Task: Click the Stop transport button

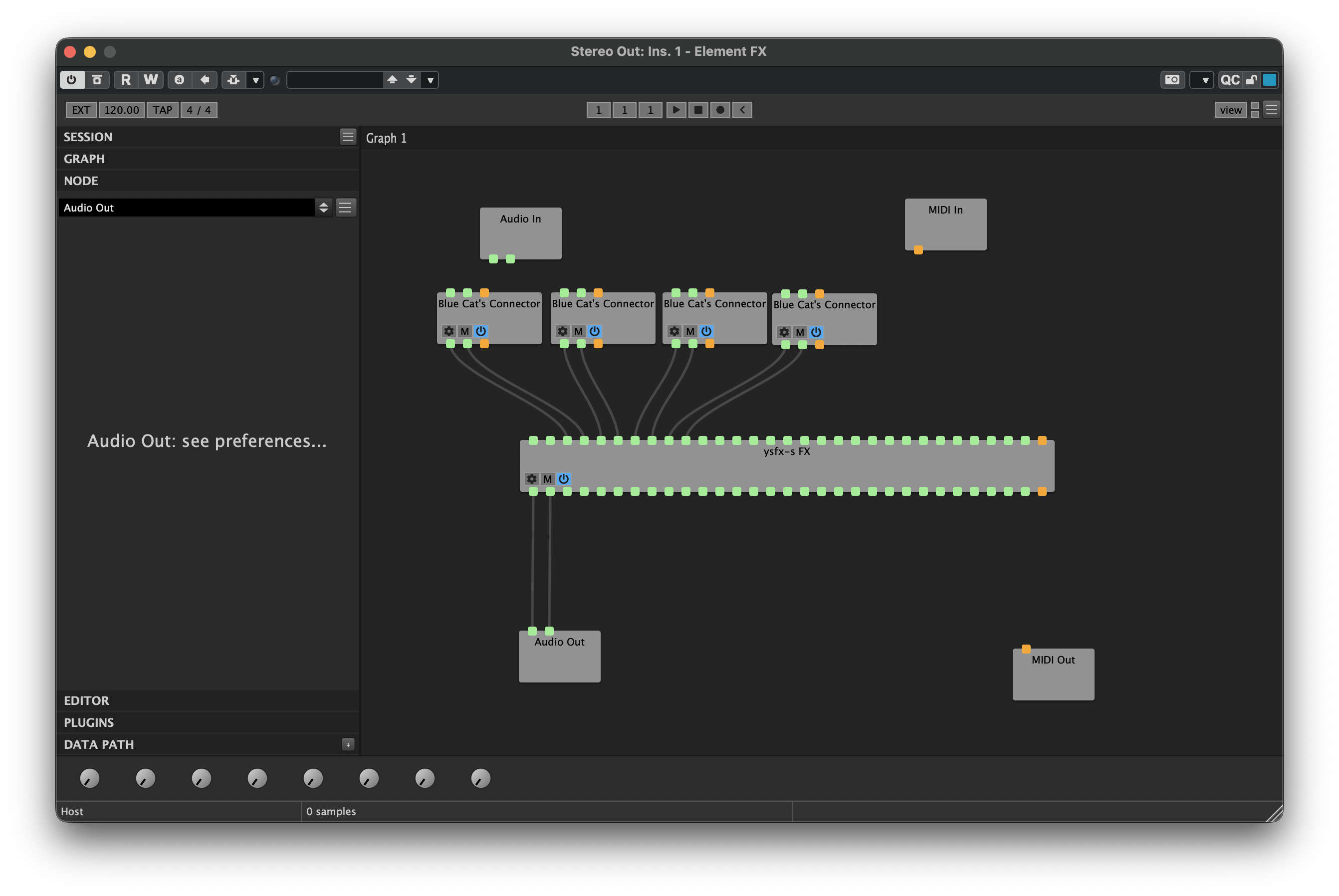Action: click(x=698, y=110)
